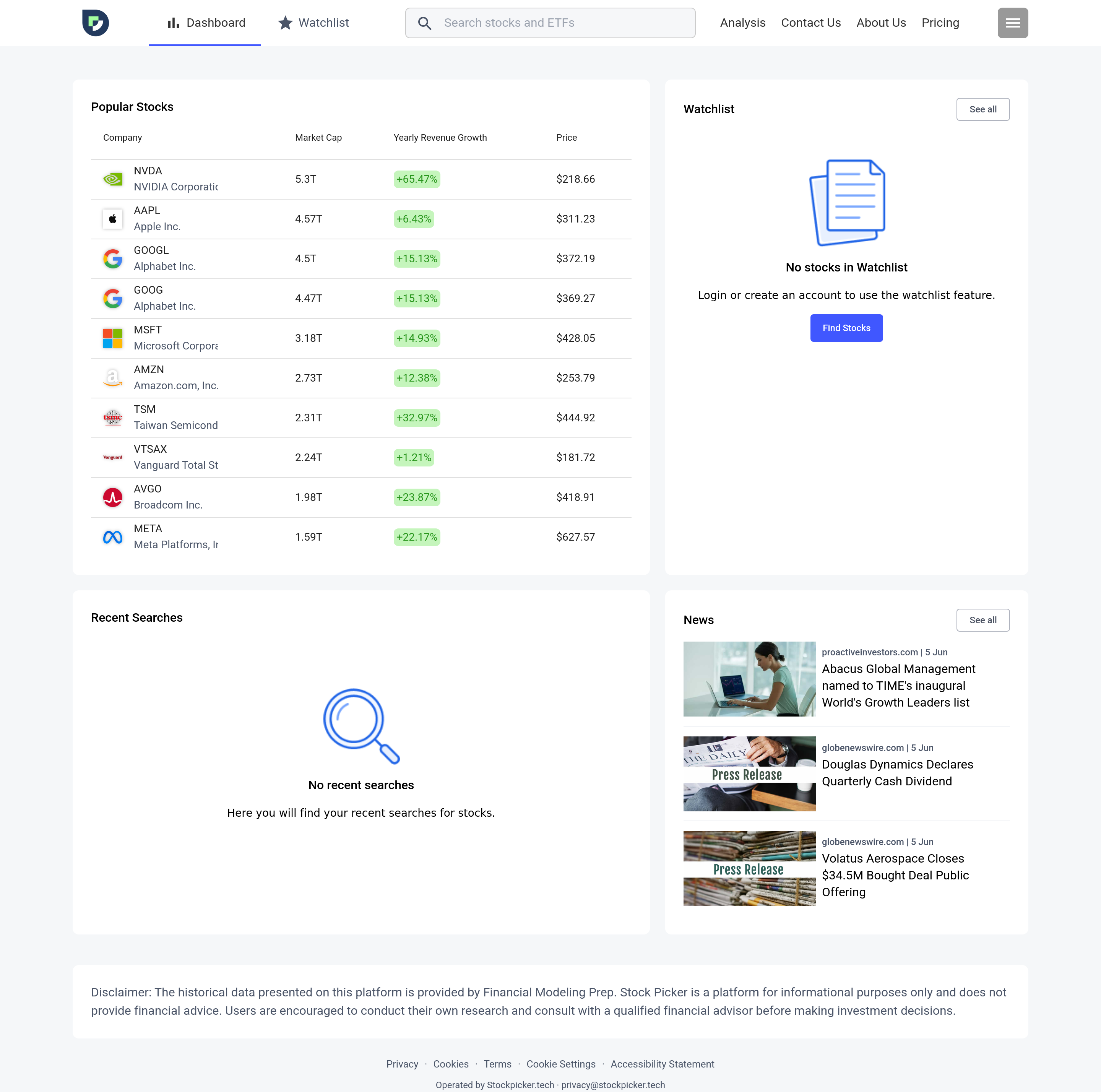1101x1092 pixels.
Task: Click the +1.21% growth badge
Action: pyautogui.click(x=414, y=458)
